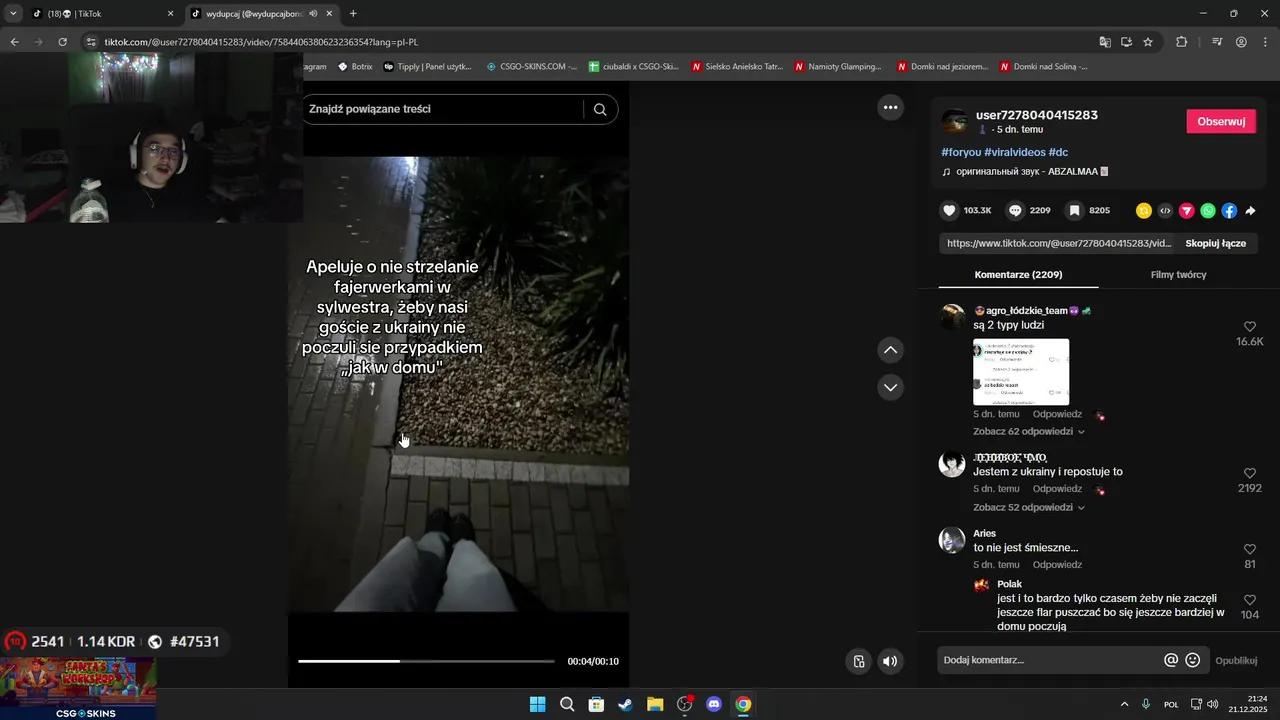Open Steam from the taskbar
The width and height of the screenshot is (1280, 720).
click(625, 704)
